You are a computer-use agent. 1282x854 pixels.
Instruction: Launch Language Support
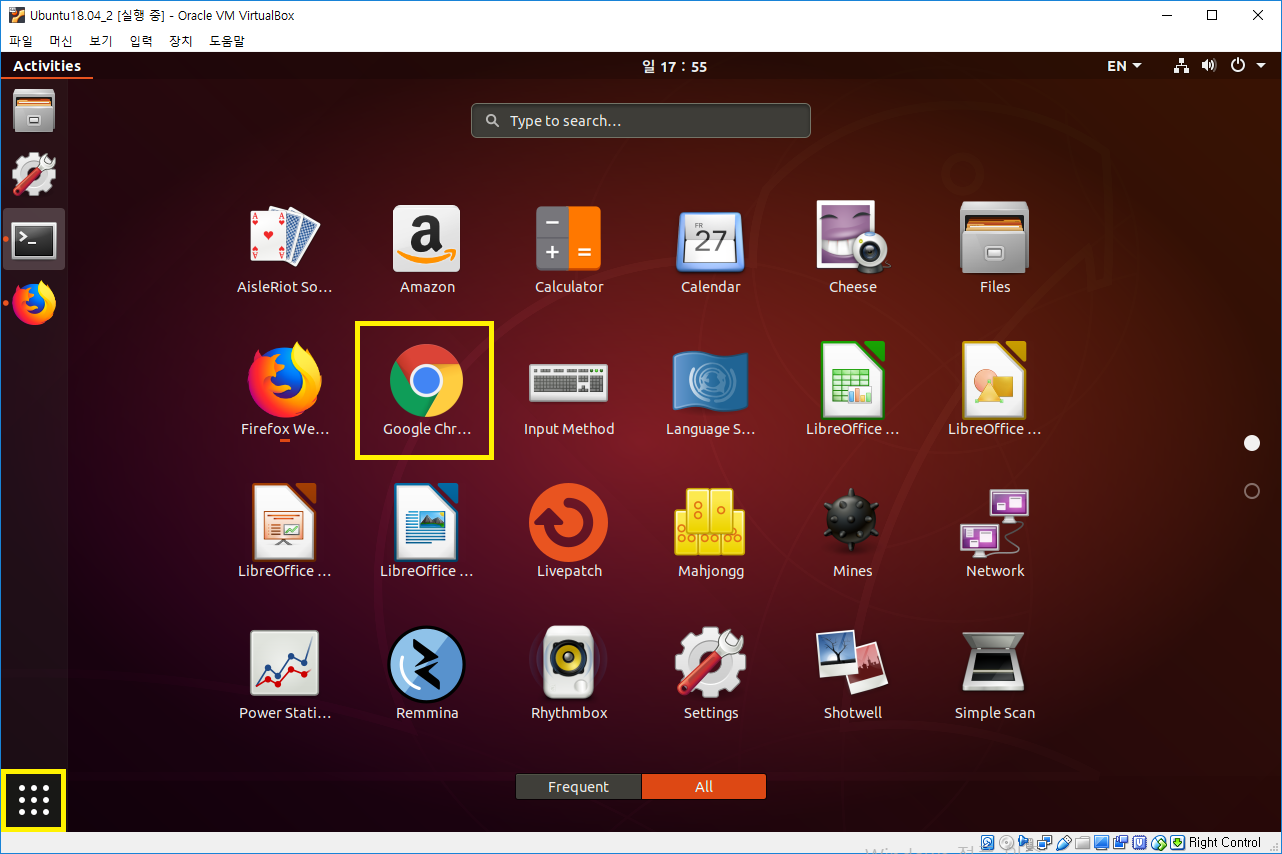[x=711, y=392]
